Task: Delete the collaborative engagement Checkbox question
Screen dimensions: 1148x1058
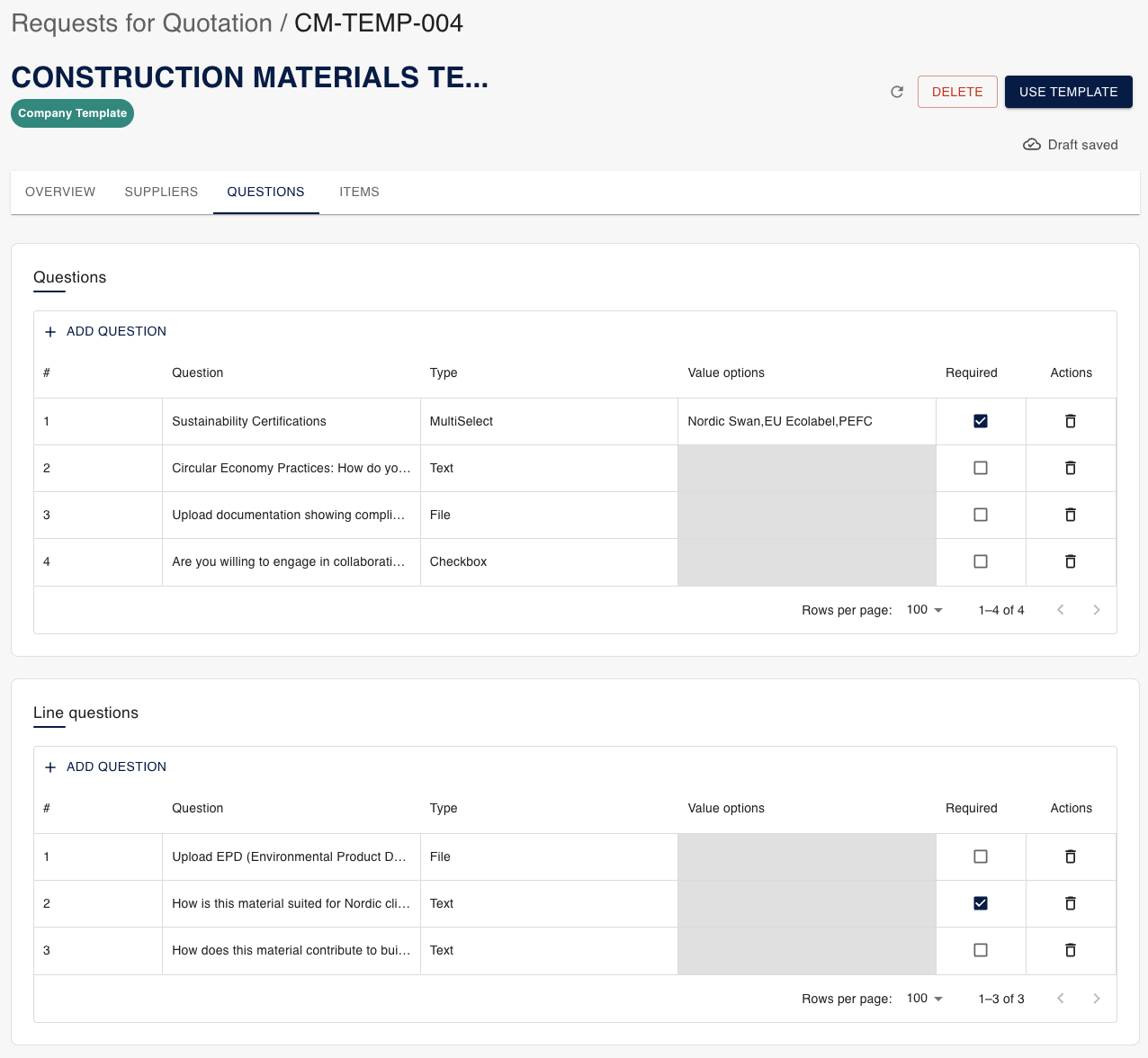Action: [1071, 561]
